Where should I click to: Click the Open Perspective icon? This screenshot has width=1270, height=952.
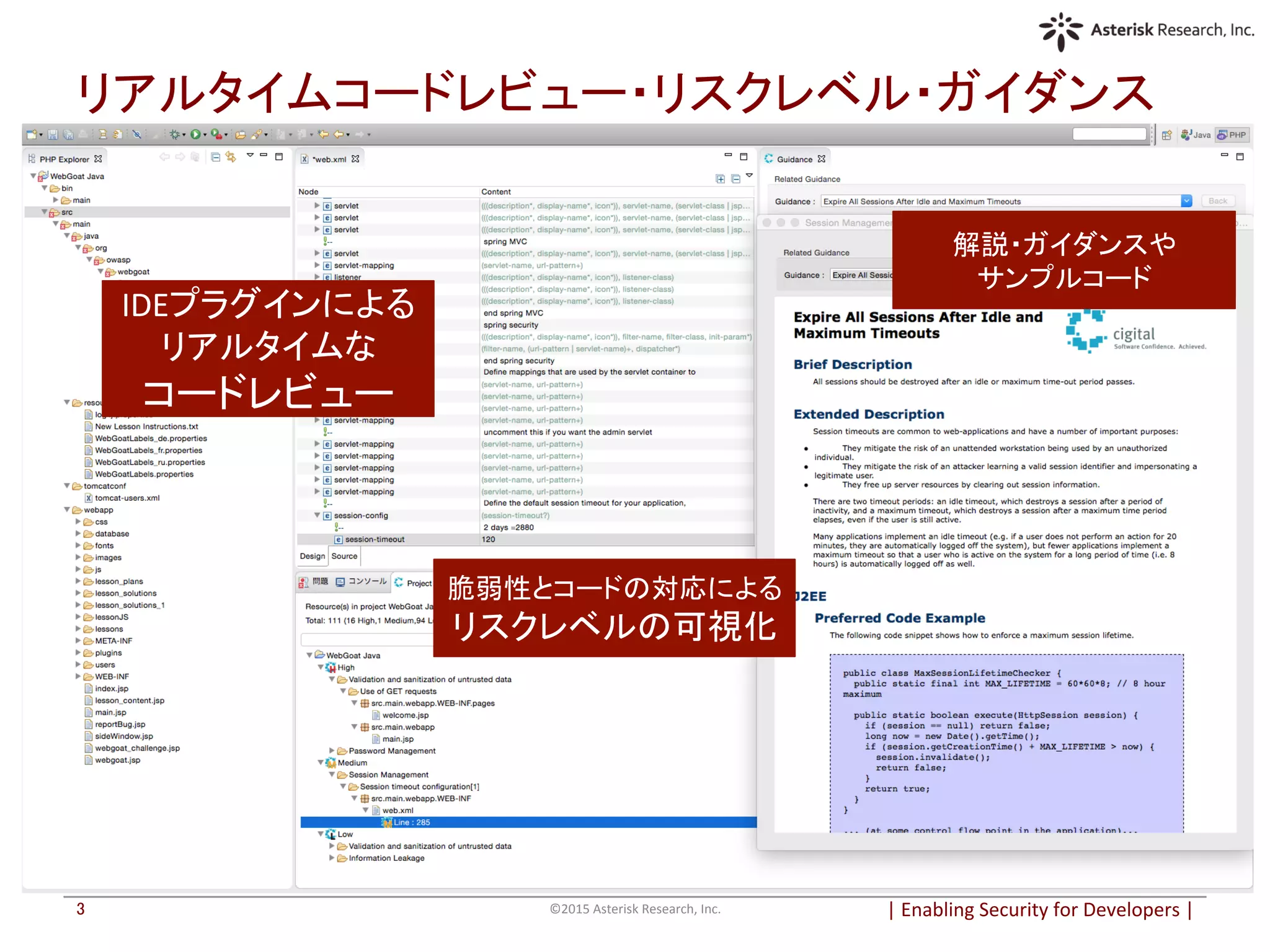(1166, 135)
